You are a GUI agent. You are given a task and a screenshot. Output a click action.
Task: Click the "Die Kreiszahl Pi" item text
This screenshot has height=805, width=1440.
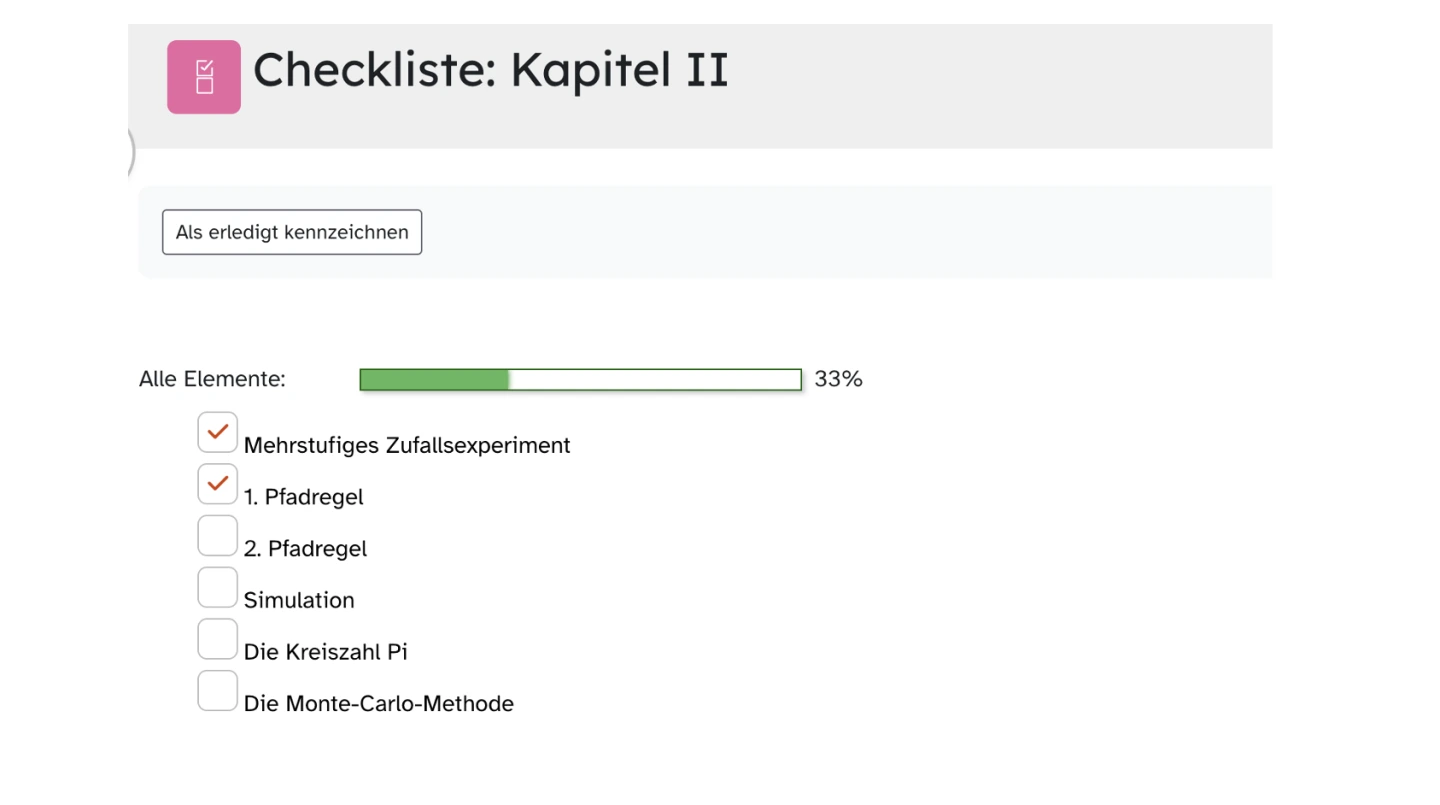point(325,652)
